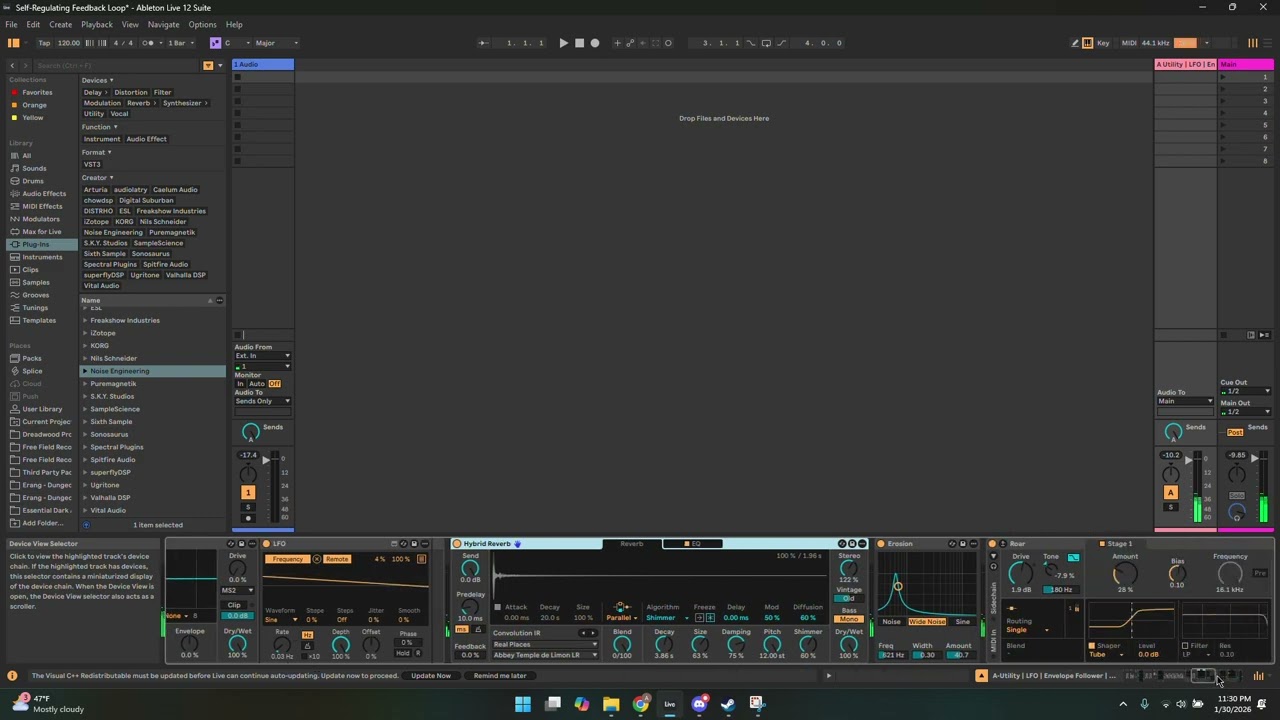
Task: Open the Playback menu
Action: pos(97,24)
